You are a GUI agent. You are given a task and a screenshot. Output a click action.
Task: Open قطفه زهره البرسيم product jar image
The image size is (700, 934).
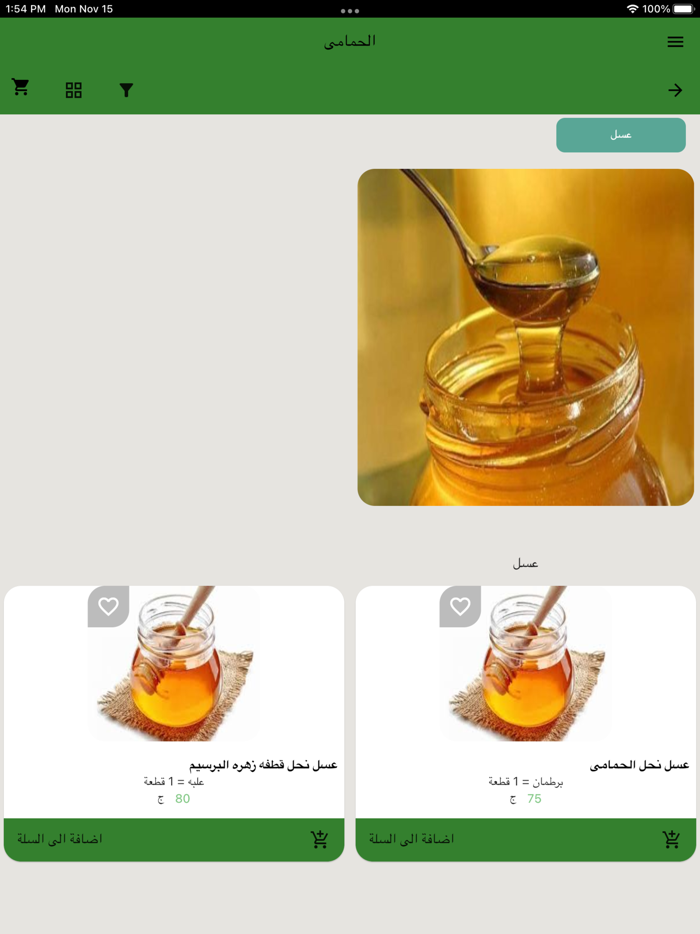174,664
